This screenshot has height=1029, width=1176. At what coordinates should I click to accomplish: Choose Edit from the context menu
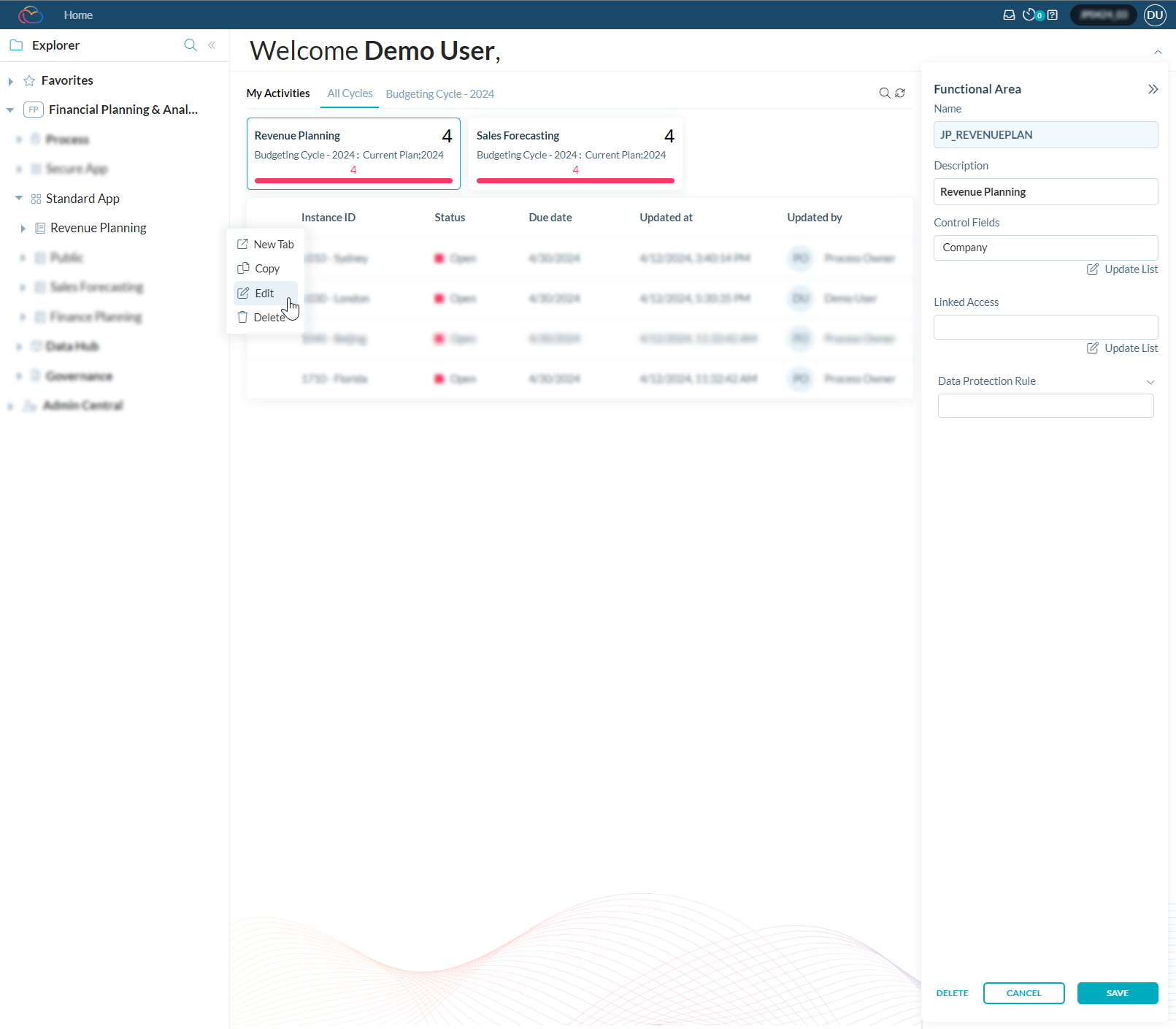pyautogui.click(x=264, y=294)
